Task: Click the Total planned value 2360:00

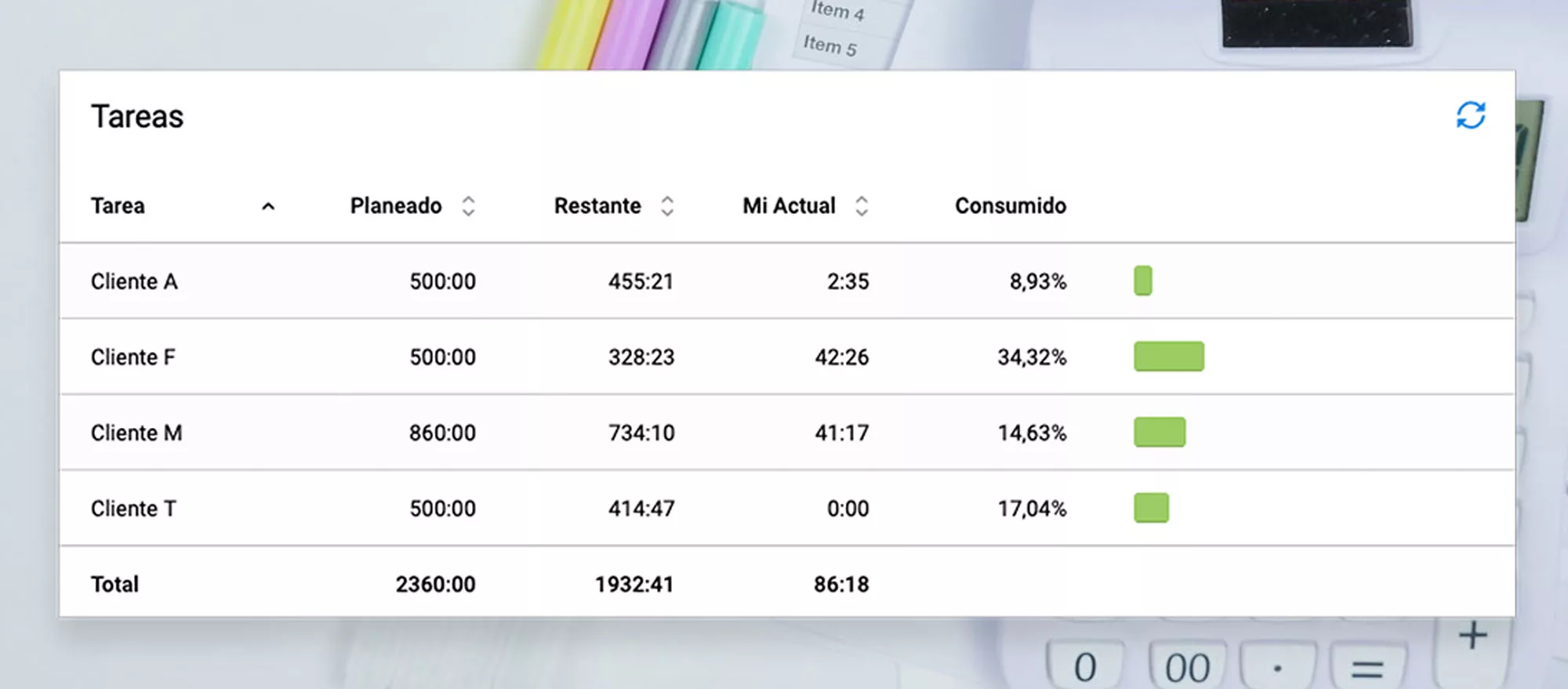Action: (435, 585)
